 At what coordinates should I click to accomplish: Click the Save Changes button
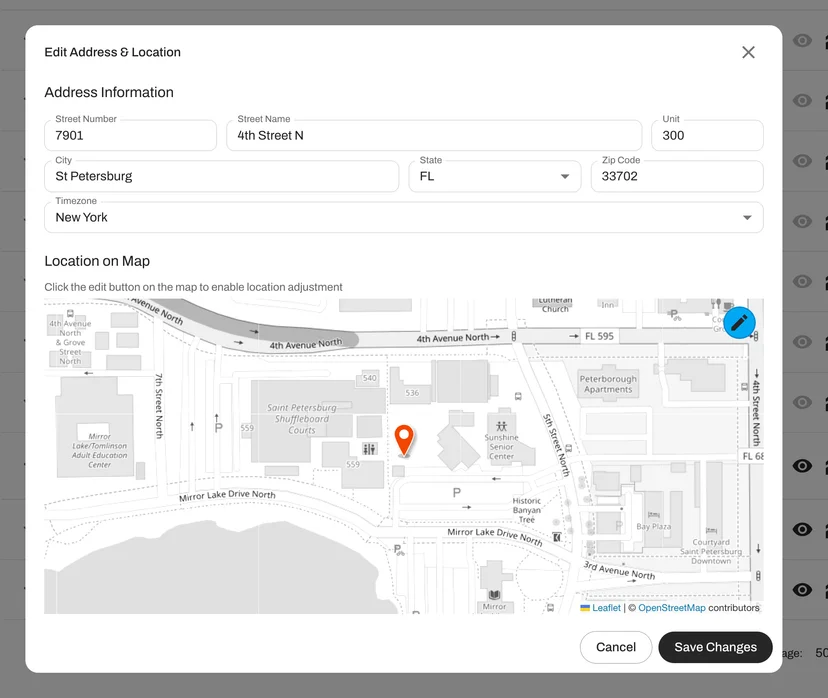pos(715,647)
